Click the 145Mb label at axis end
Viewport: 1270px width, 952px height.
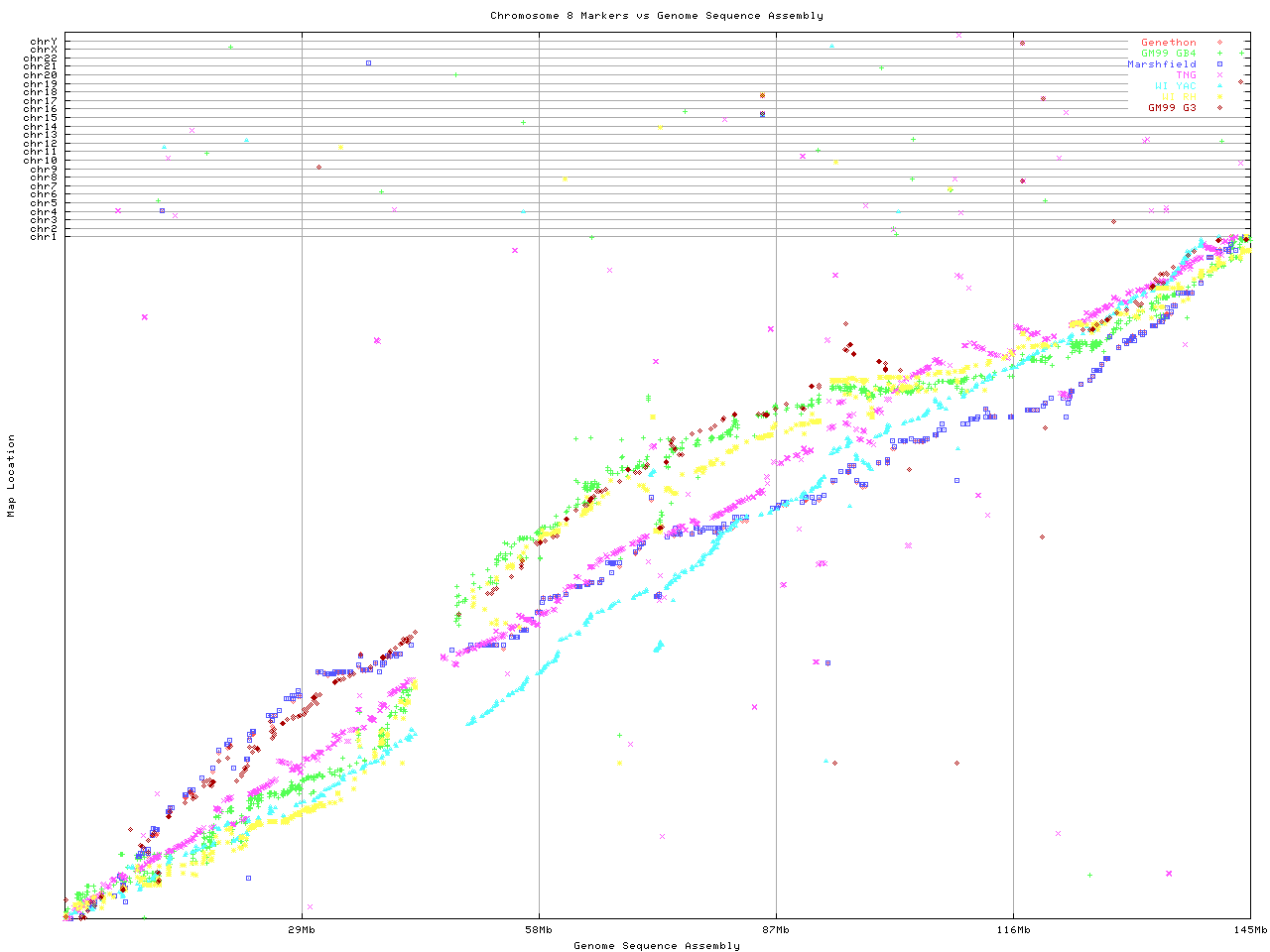1250,930
